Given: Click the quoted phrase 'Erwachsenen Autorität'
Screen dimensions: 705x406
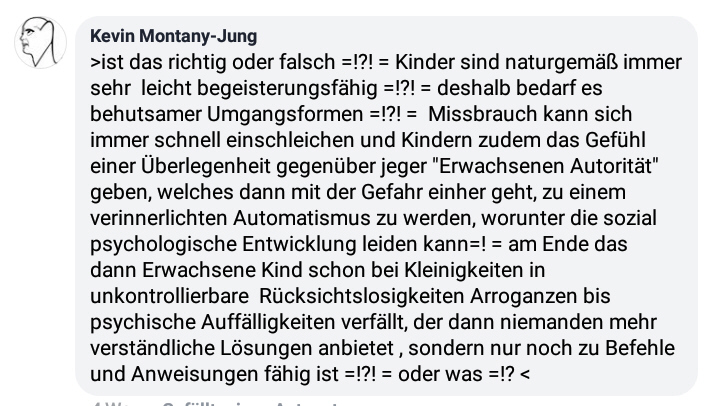Looking at the screenshot, I should click(545, 166).
